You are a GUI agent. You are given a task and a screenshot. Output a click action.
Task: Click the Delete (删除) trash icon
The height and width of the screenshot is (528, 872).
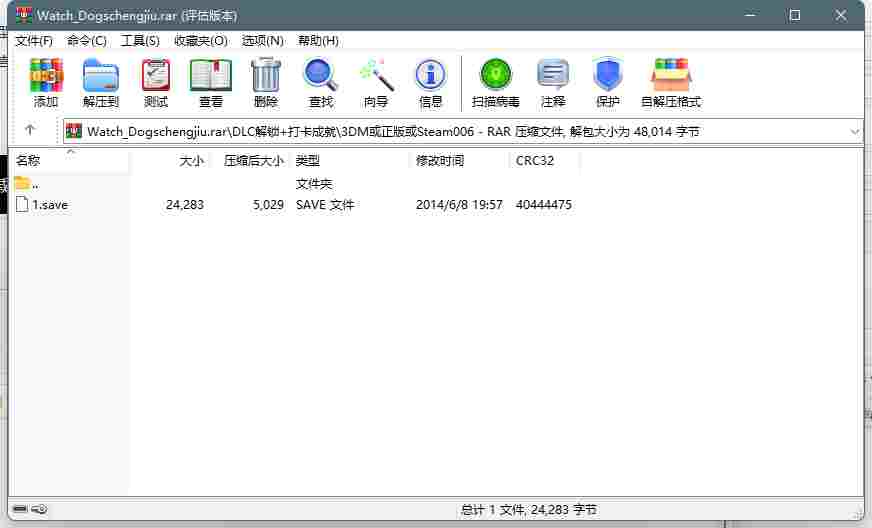pyautogui.click(x=266, y=82)
